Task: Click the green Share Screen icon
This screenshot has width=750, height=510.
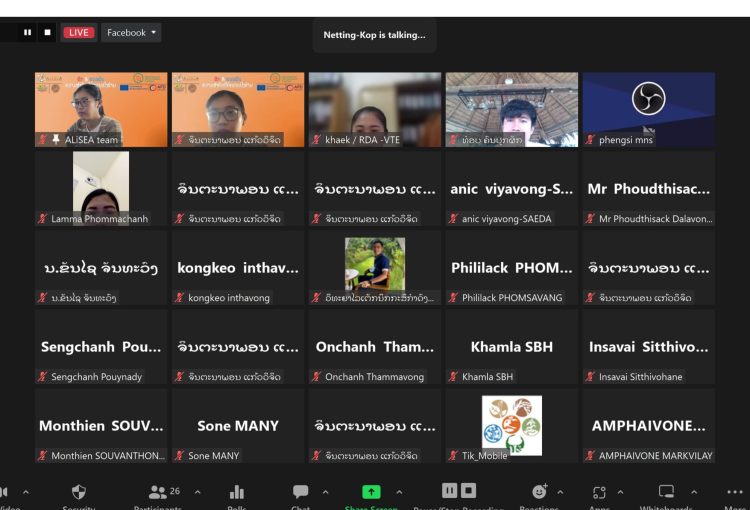Action: click(x=371, y=492)
